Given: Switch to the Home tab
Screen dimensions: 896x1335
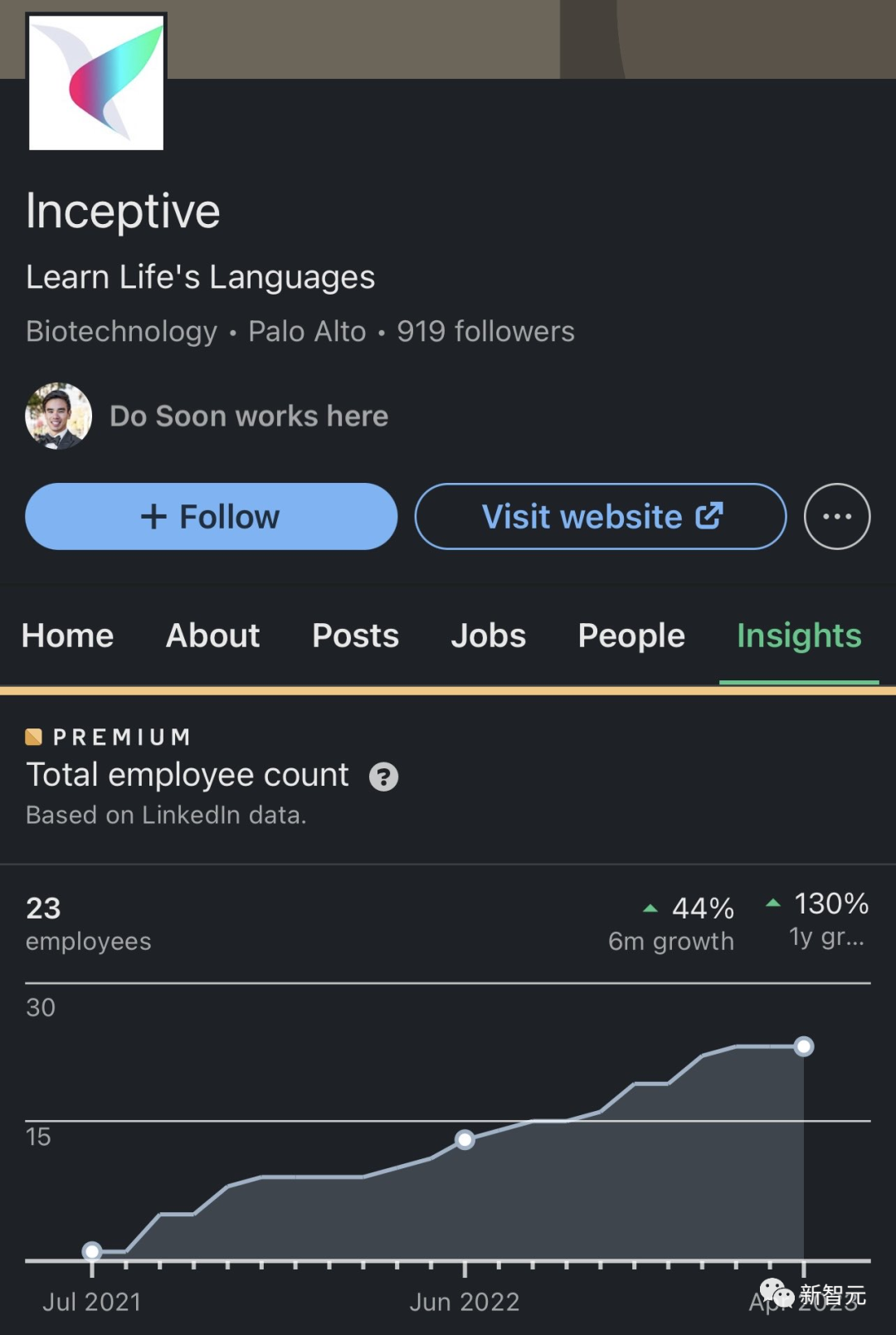Looking at the screenshot, I should coord(67,636).
